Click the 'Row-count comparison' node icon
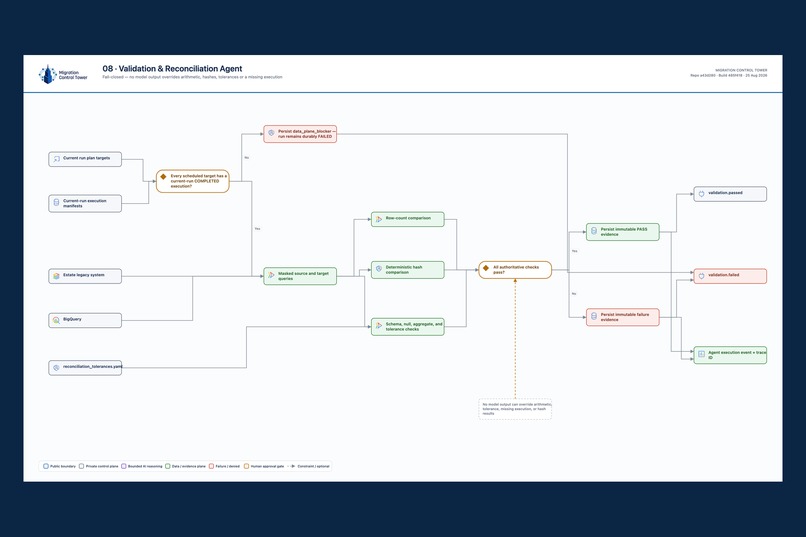Screen dimensions: 806x537 [x=379, y=219]
